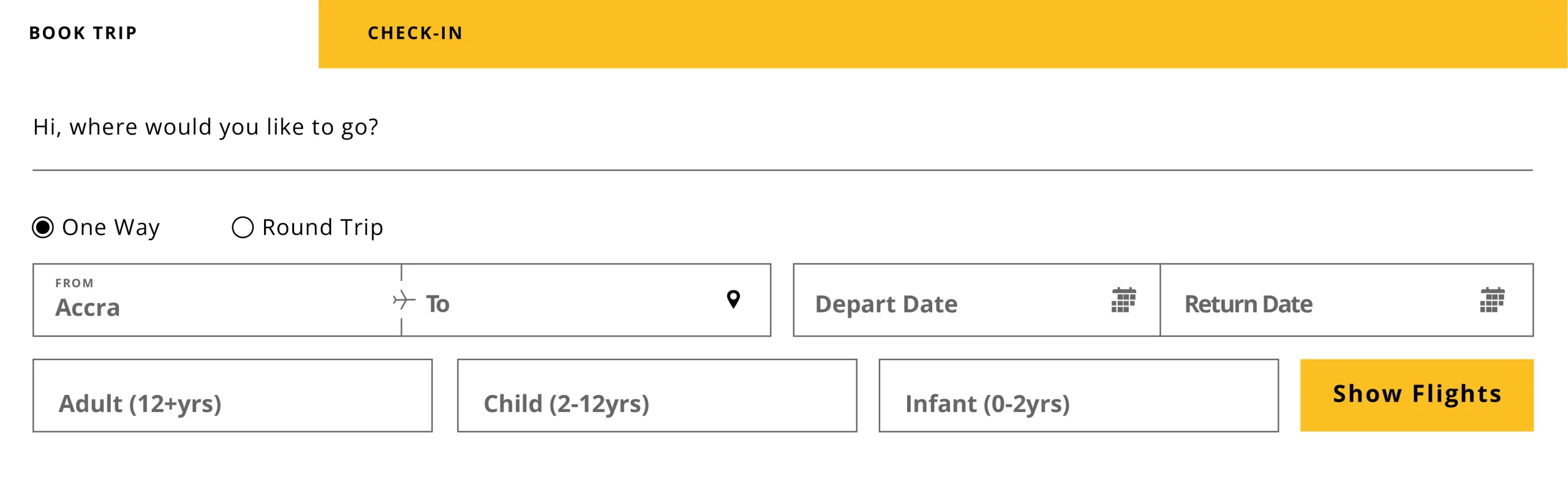Image resolution: width=1568 pixels, height=488 pixels.
Task: Click the From field showing Accra
Action: point(214,307)
